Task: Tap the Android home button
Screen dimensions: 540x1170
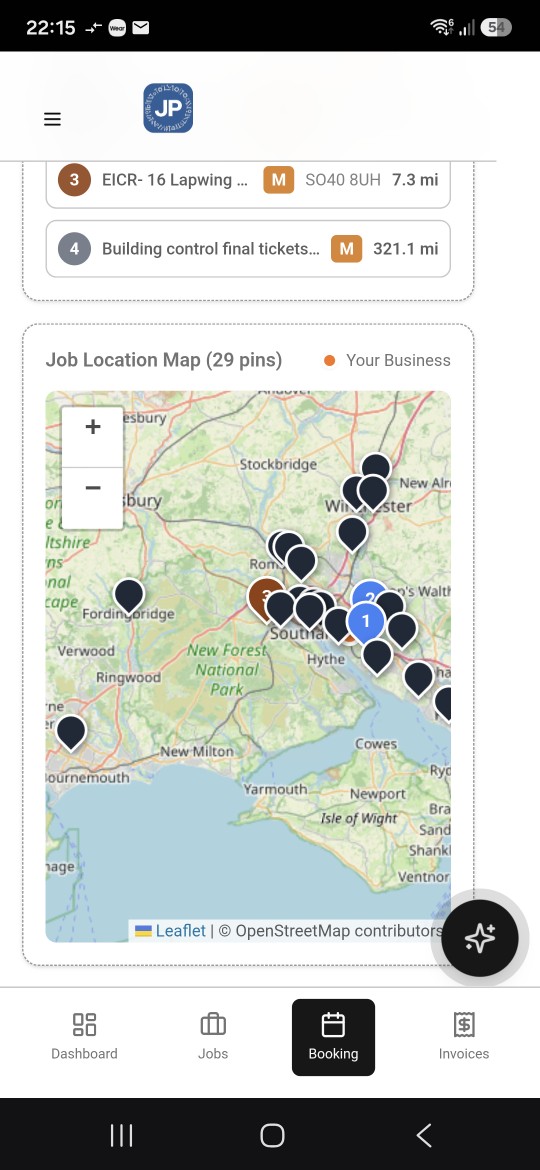Action: tap(272, 1136)
